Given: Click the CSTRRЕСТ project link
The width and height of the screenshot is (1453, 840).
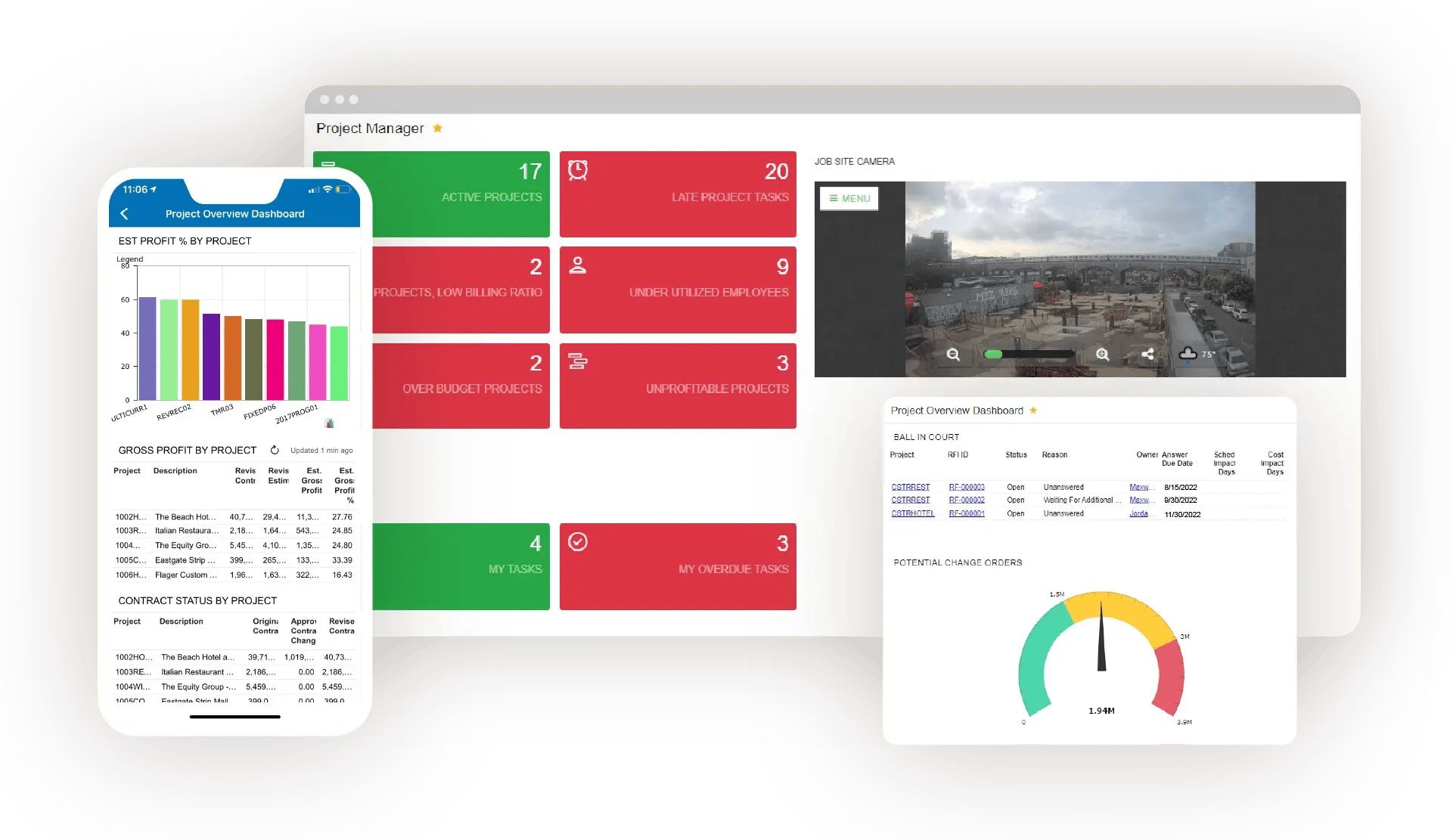Looking at the screenshot, I should [910, 487].
